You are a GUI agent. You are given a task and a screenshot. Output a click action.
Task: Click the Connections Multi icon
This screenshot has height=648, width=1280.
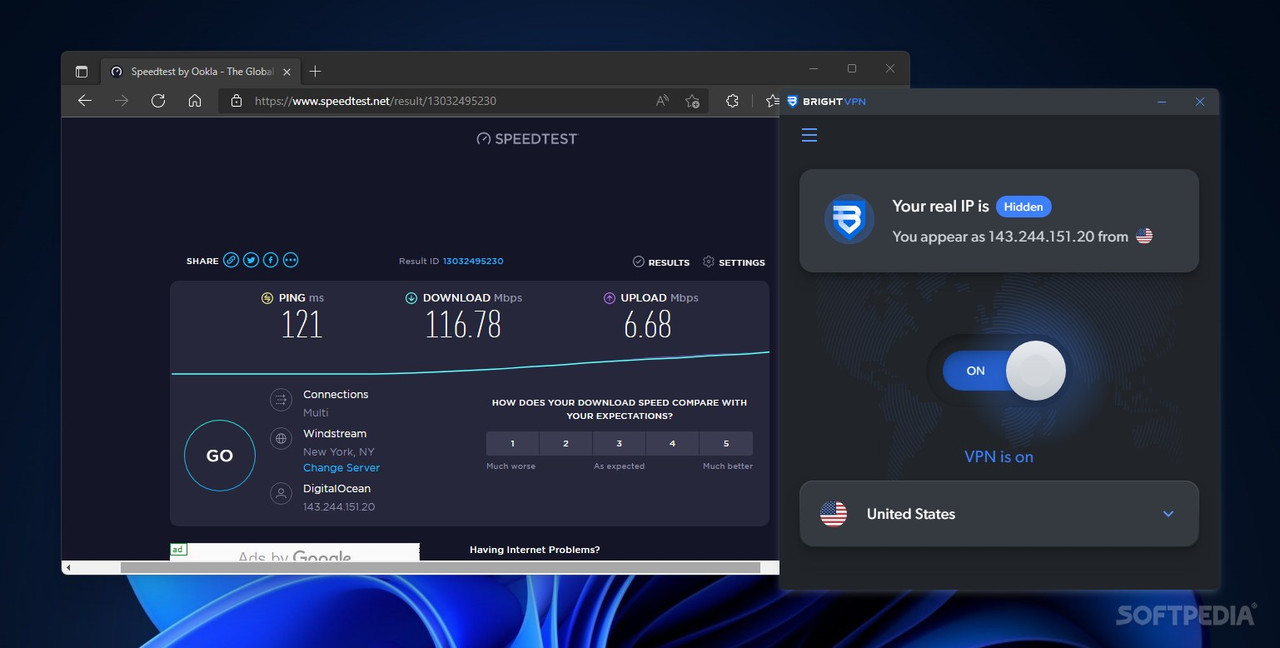(281, 400)
